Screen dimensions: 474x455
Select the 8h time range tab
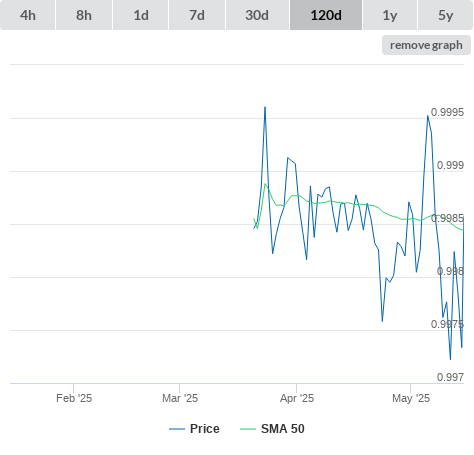[84, 15]
